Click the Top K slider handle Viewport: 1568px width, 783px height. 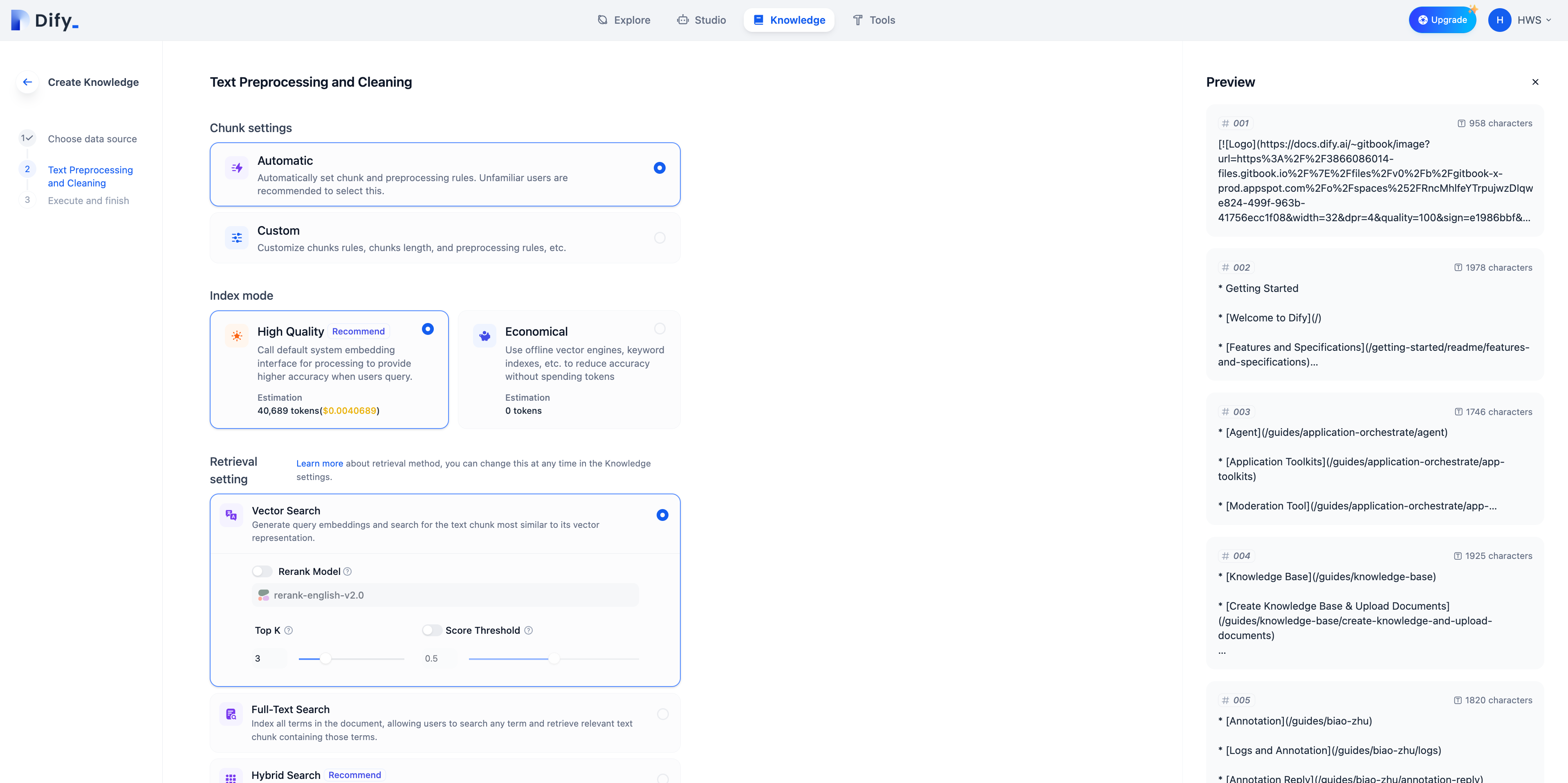[x=325, y=658]
